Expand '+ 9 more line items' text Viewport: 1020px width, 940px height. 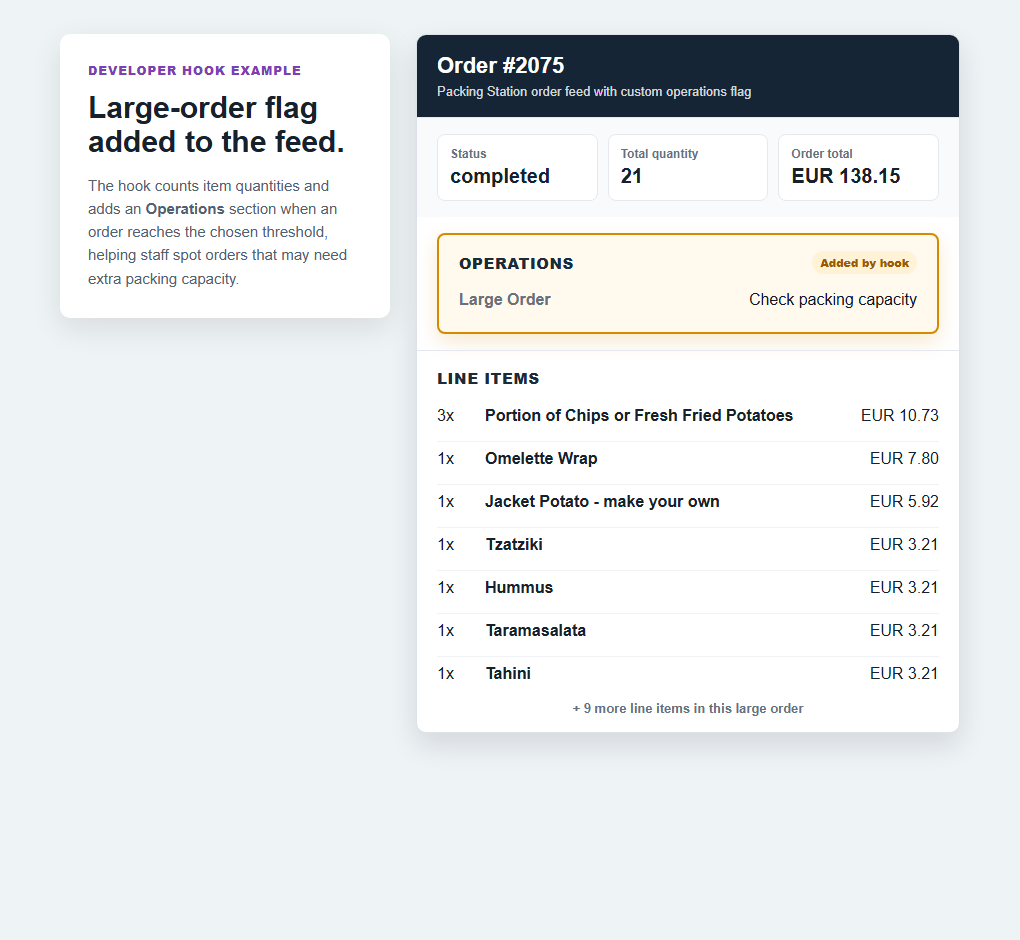[688, 708]
